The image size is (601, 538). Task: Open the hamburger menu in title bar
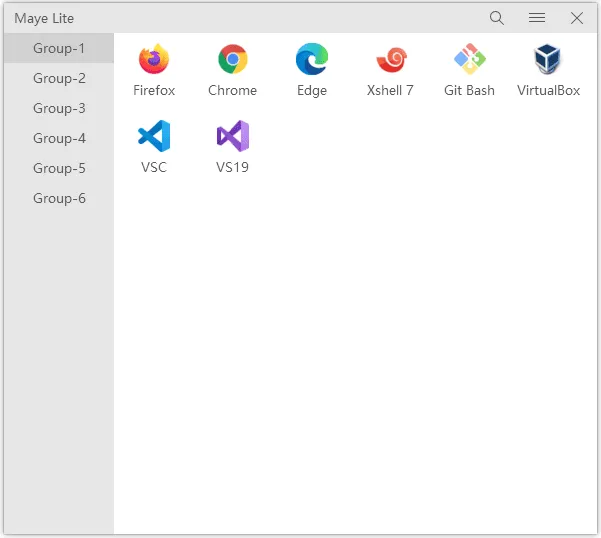(537, 18)
